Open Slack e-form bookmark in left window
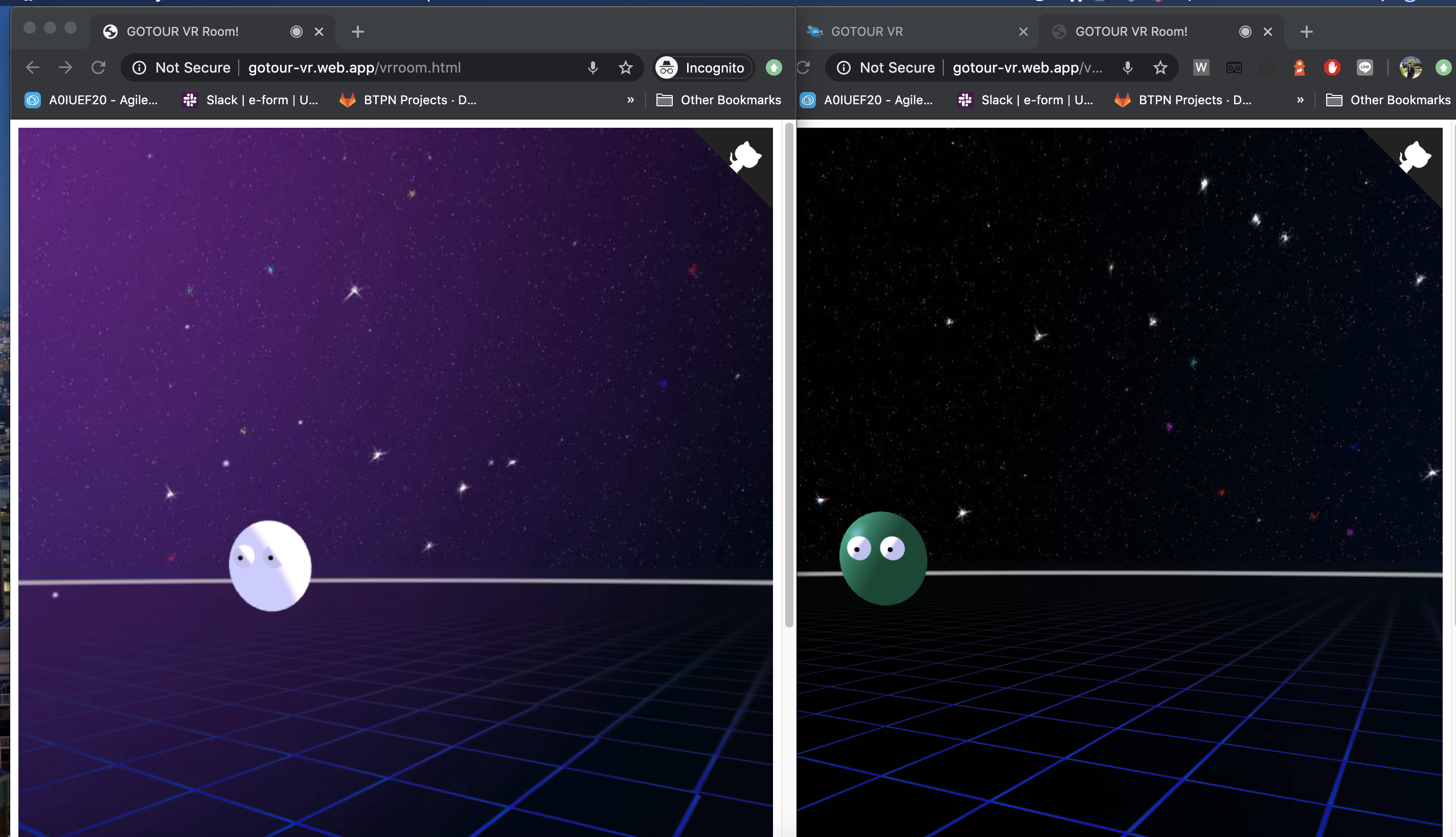Screen dimensions: 1456x837 pyautogui.click(x=250, y=100)
